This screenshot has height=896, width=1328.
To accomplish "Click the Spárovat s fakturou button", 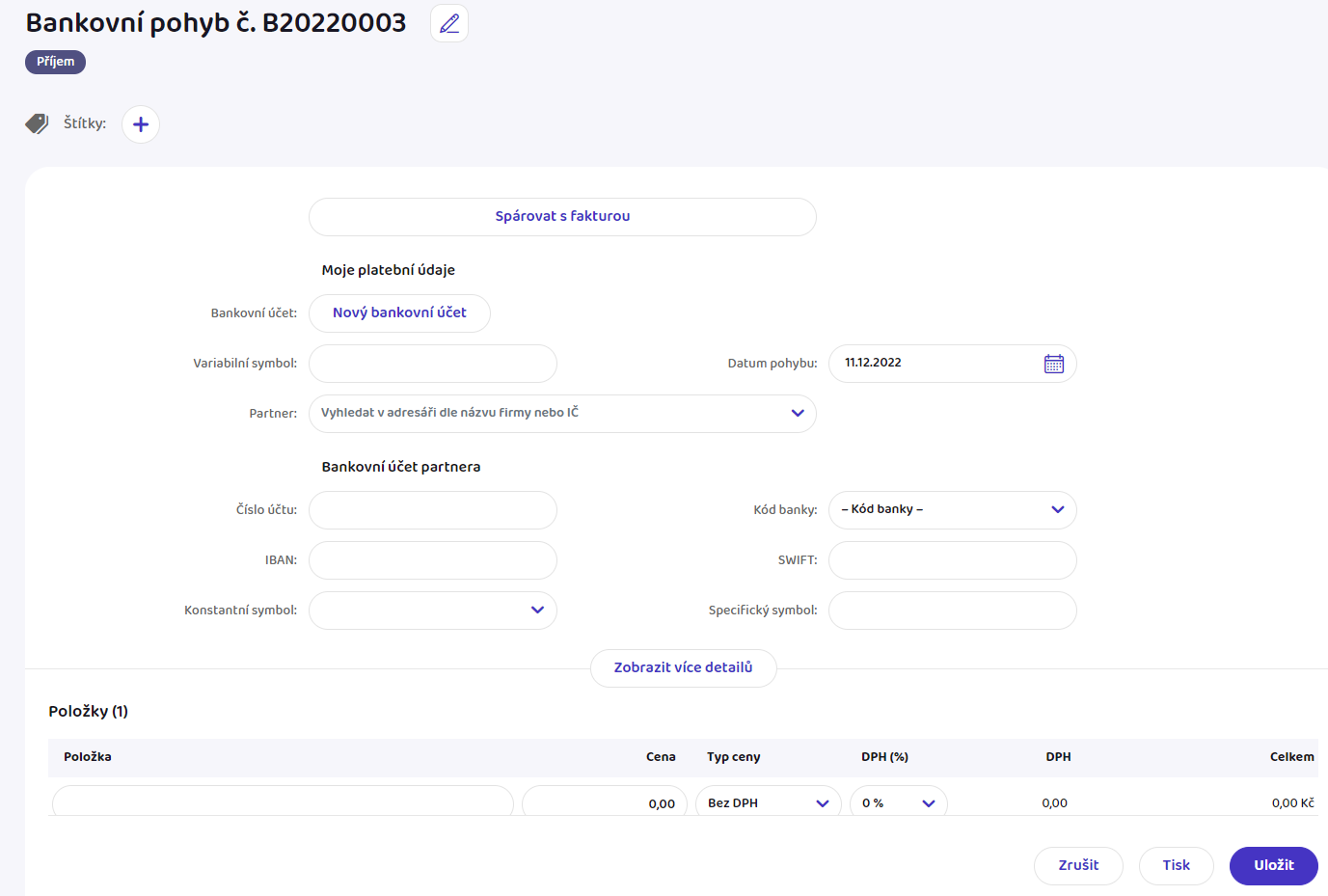I will click(x=562, y=217).
